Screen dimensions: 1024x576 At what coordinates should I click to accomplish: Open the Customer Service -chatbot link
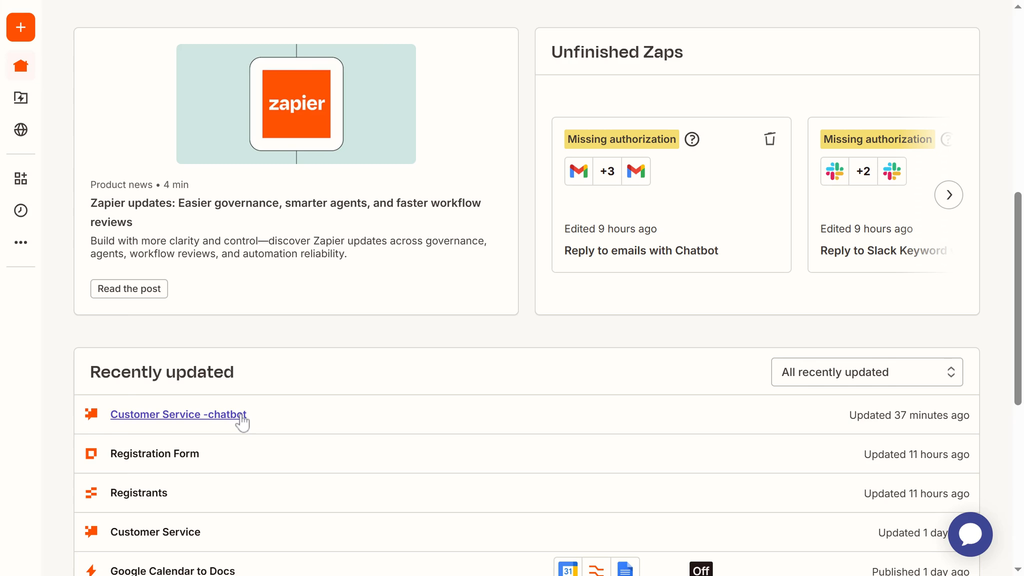point(178,414)
